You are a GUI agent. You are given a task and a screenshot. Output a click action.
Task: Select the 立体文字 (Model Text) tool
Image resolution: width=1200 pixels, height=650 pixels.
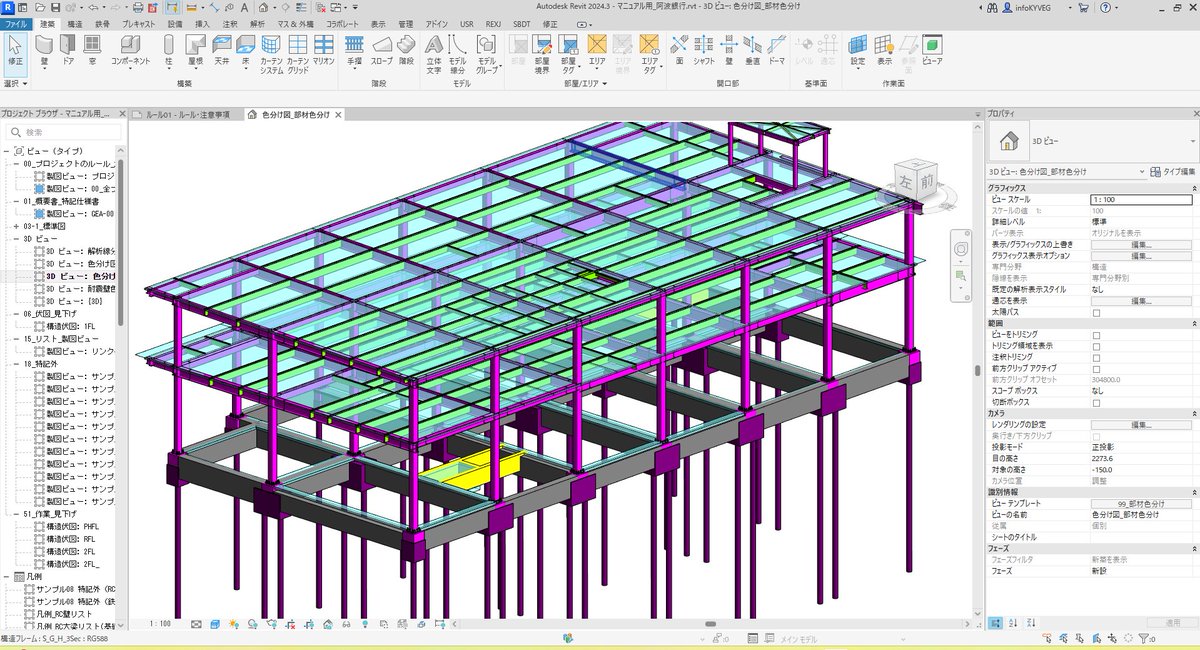[434, 55]
